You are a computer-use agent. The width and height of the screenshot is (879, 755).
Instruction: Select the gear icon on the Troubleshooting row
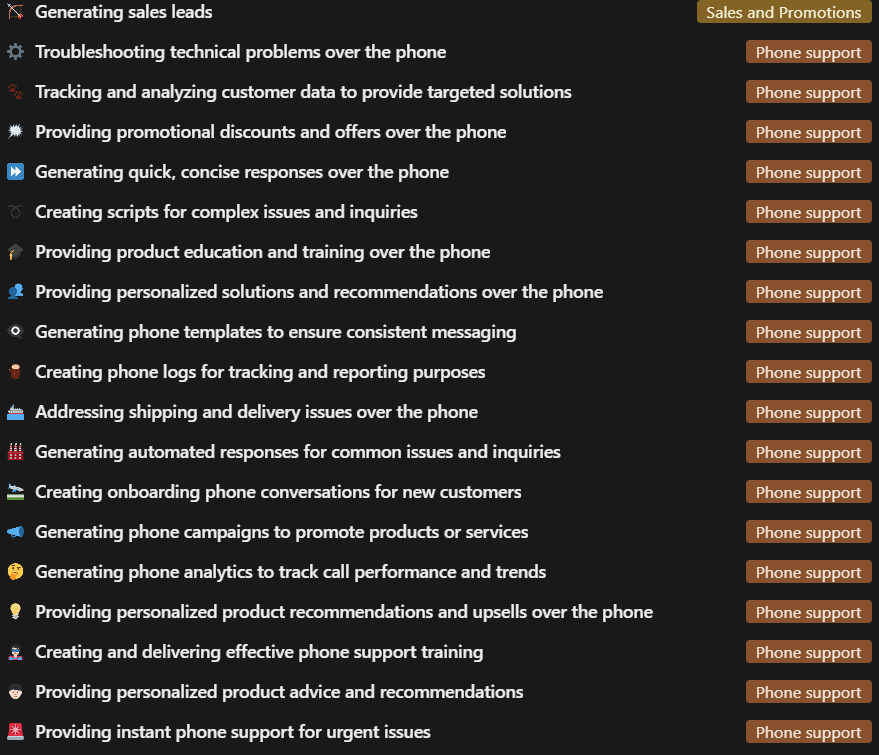click(14, 52)
